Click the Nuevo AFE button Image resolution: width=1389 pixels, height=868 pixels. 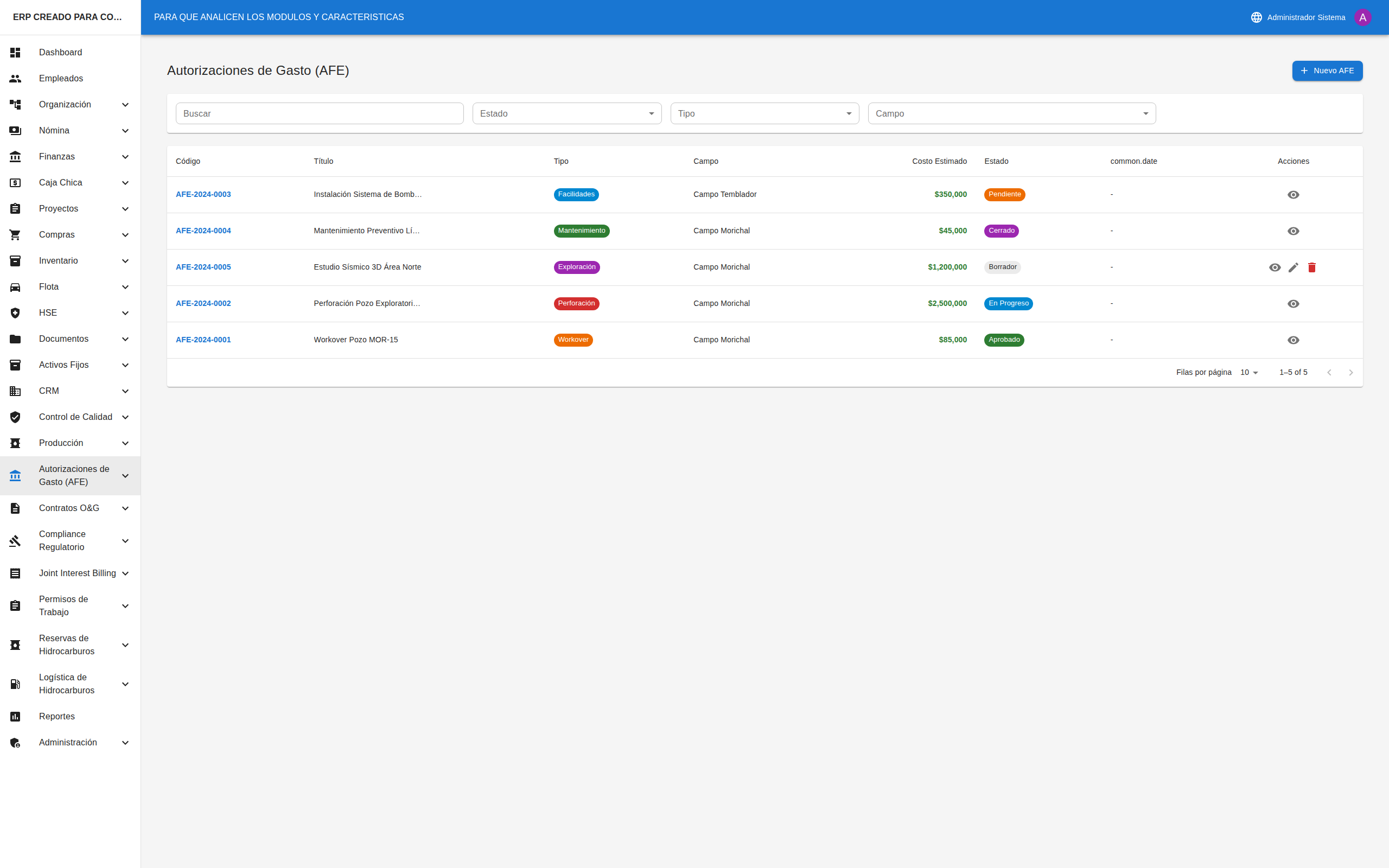coord(1327,71)
